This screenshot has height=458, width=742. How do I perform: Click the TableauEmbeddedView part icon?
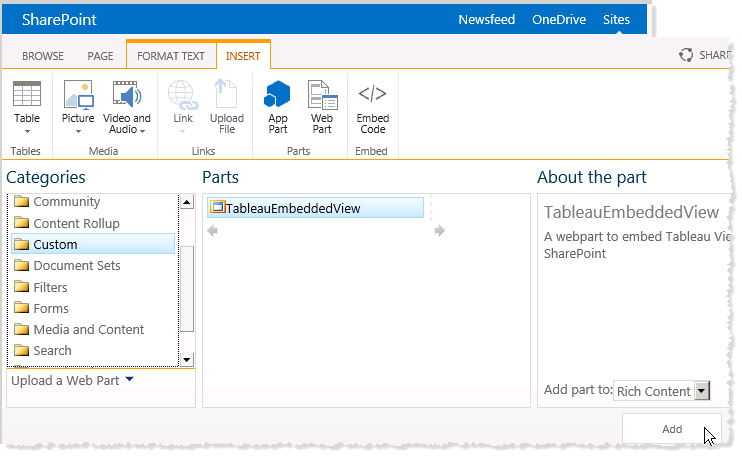[217, 207]
